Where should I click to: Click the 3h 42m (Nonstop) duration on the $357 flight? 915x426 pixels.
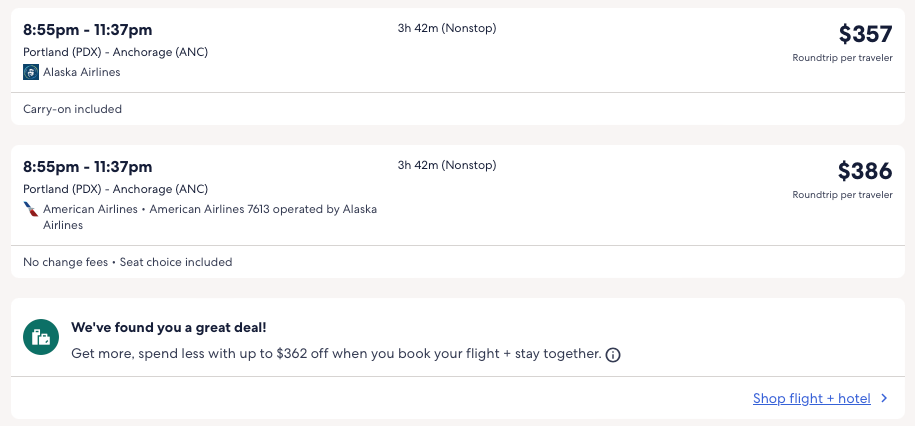(446, 28)
